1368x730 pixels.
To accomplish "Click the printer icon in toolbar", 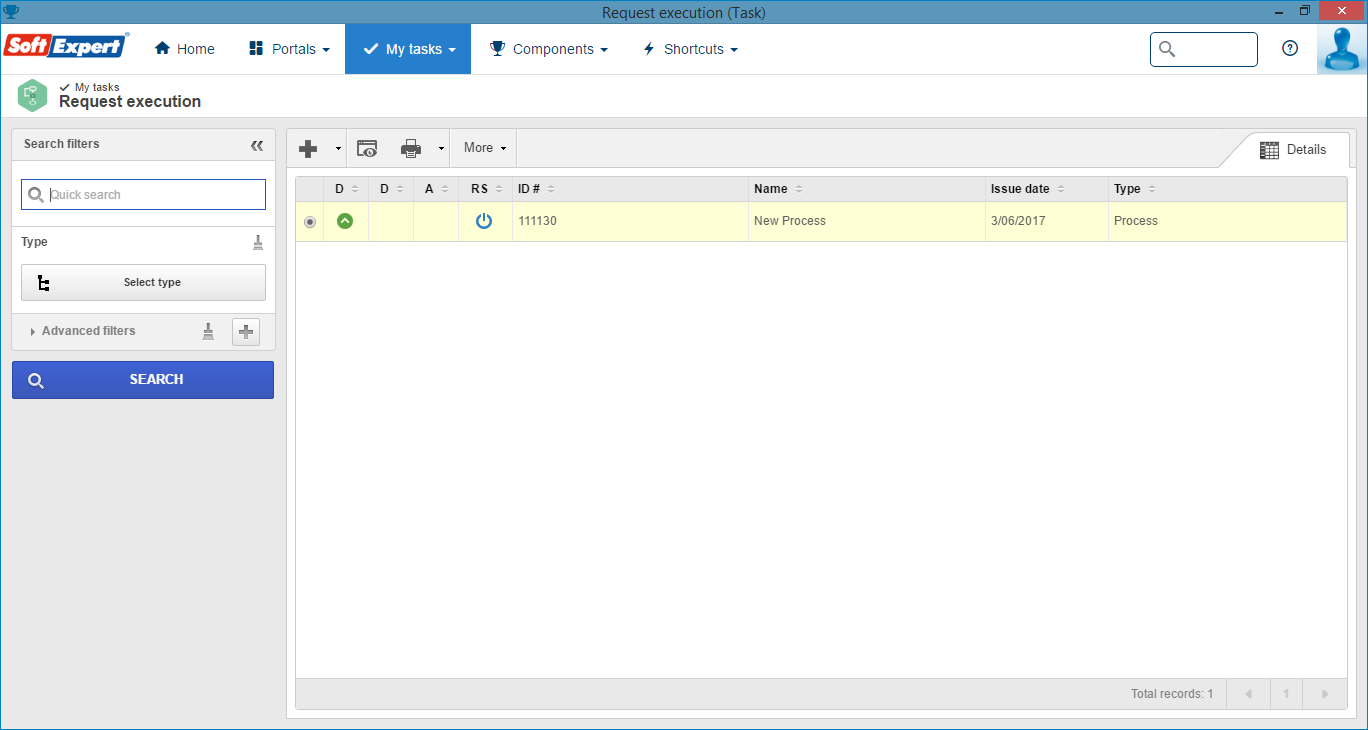I will point(411,148).
